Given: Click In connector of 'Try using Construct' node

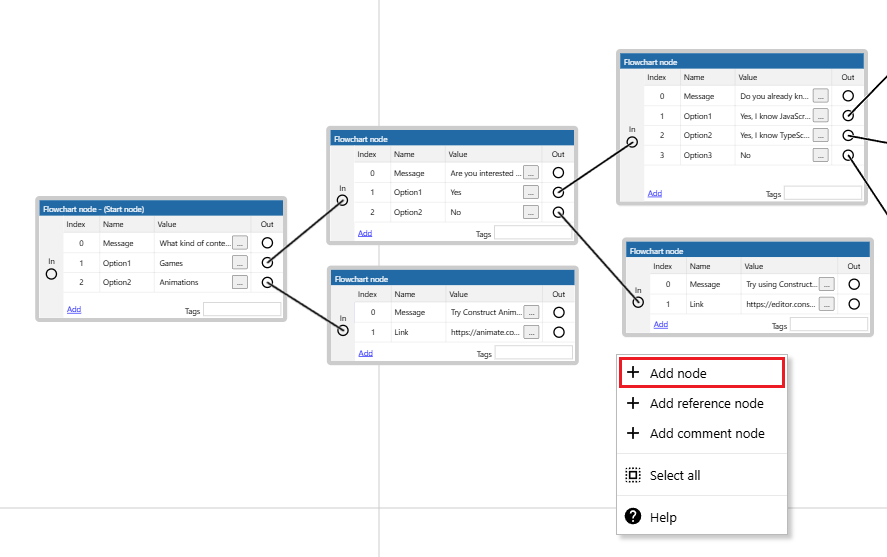Looking at the screenshot, I should [638, 302].
